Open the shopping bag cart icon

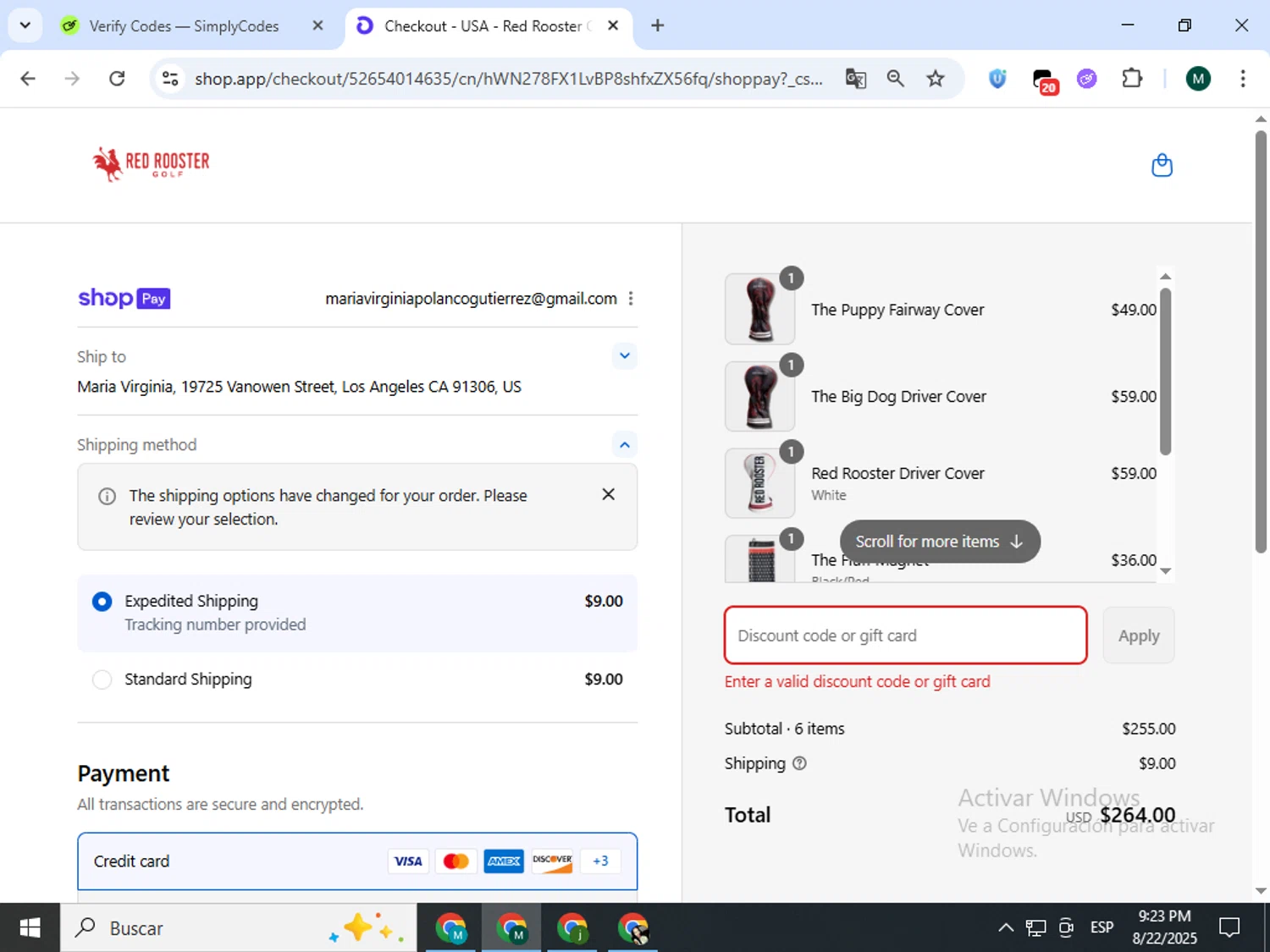coord(1162,165)
